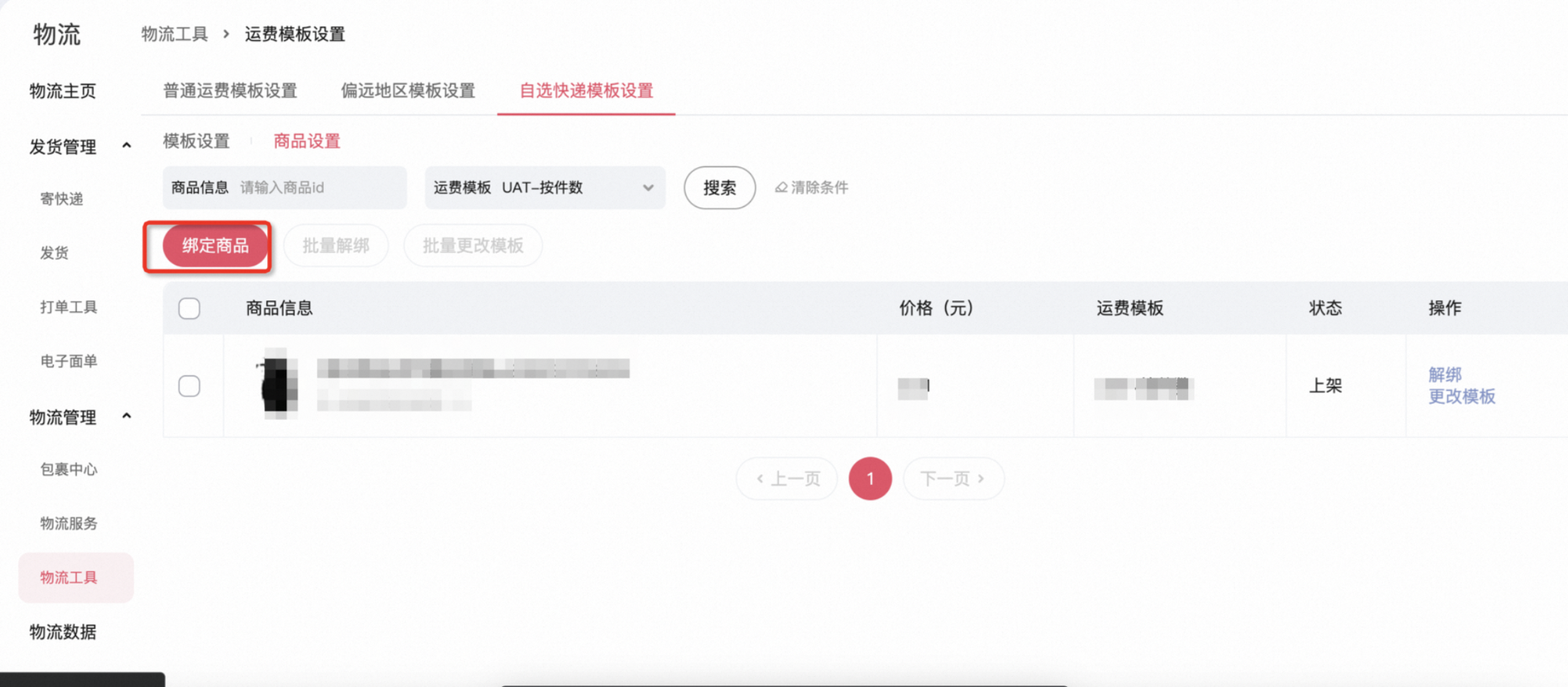
Task: Open 电子面单 in the sidebar
Action: 68,361
